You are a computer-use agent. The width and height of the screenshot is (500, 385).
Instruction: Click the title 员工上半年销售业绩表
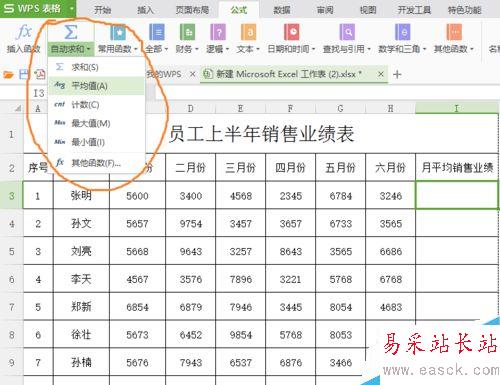point(261,134)
